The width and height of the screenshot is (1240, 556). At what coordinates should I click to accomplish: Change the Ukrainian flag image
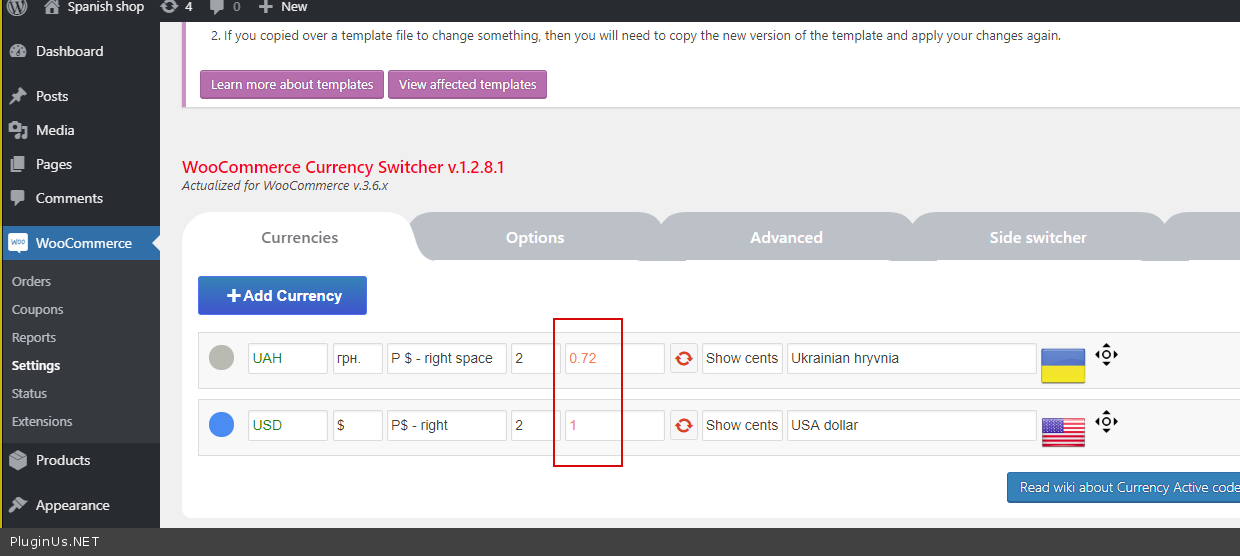[1063, 365]
